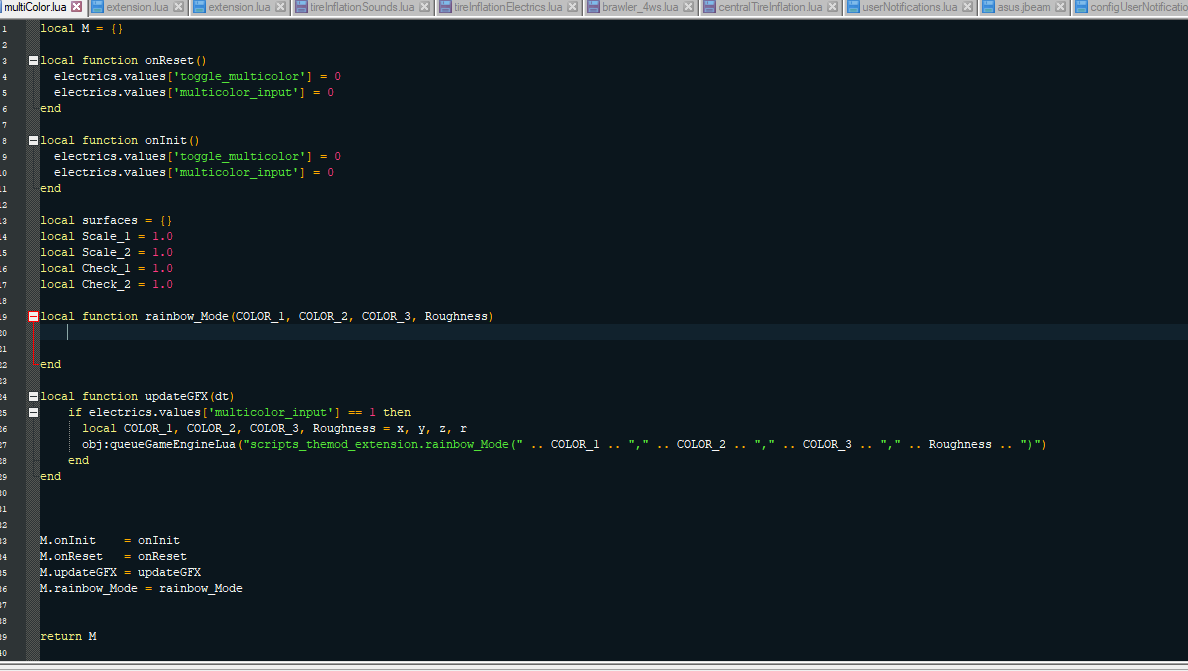Collapse the updateGFX function fold marker
This screenshot has height=671, width=1188.
[33, 396]
